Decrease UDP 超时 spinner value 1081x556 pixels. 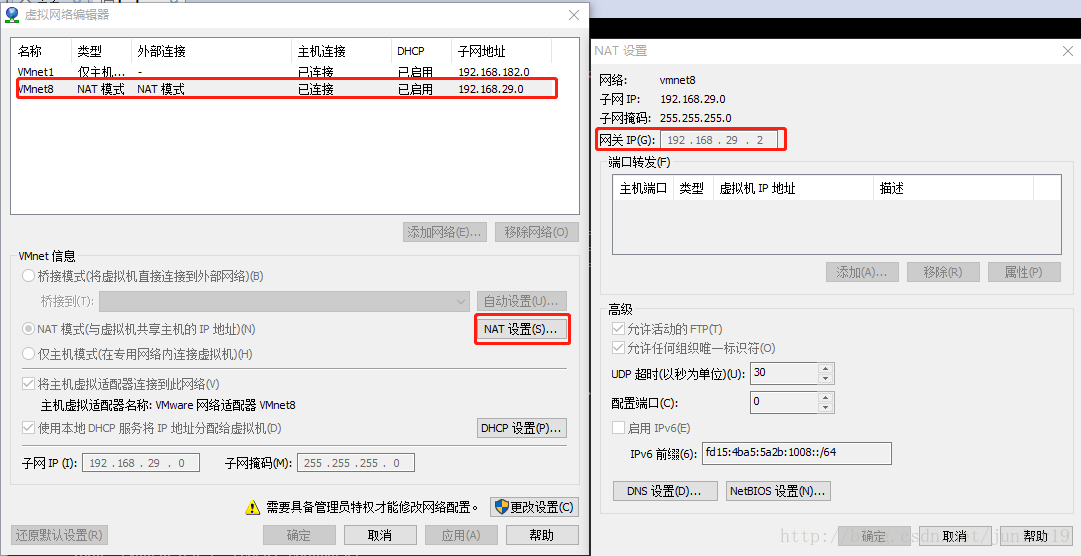826,379
